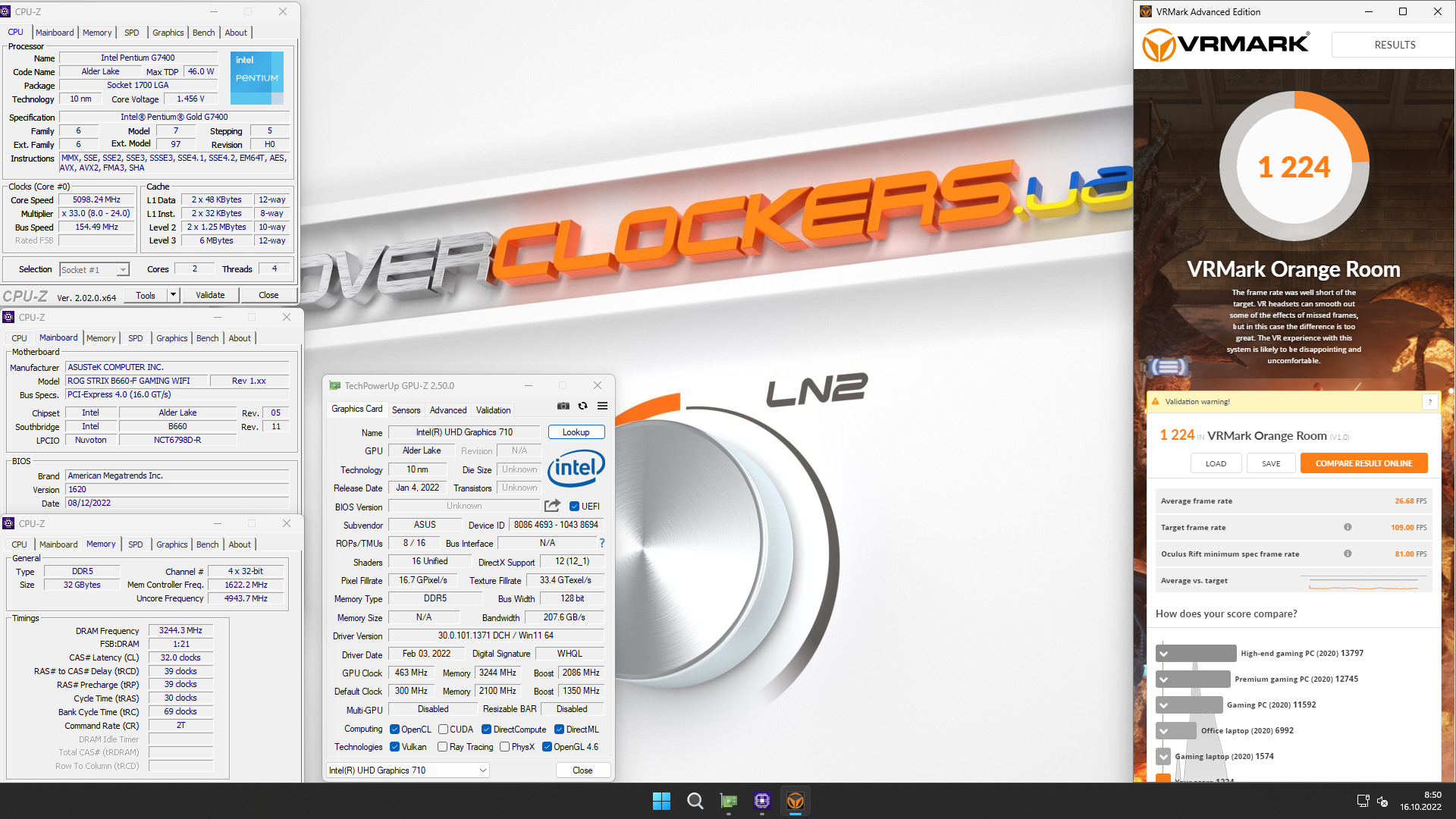Click the DRAM Frequency value 3244.3 MHz
Viewport: 1456px width, 819px height.
click(180, 630)
